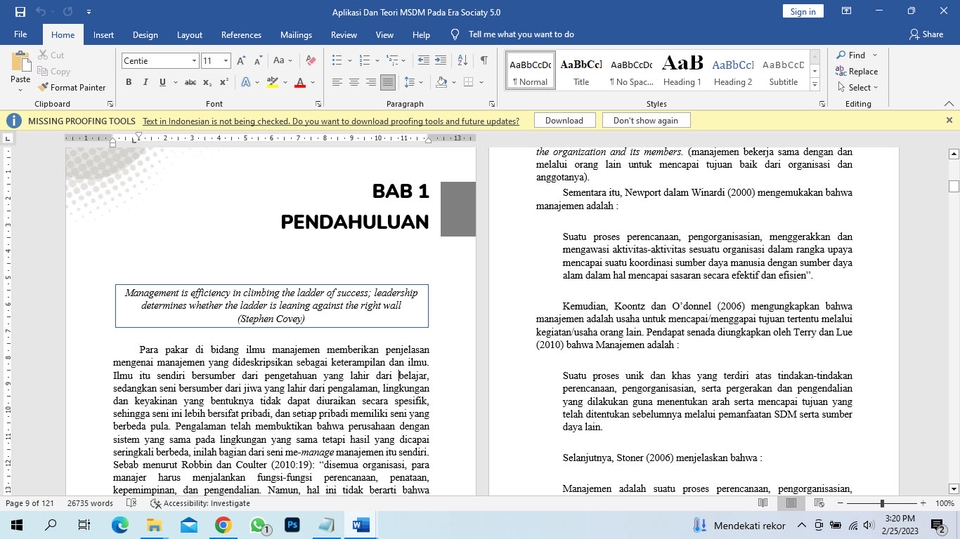Select the Format Painter tool
The image size is (960, 539).
(x=72, y=88)
